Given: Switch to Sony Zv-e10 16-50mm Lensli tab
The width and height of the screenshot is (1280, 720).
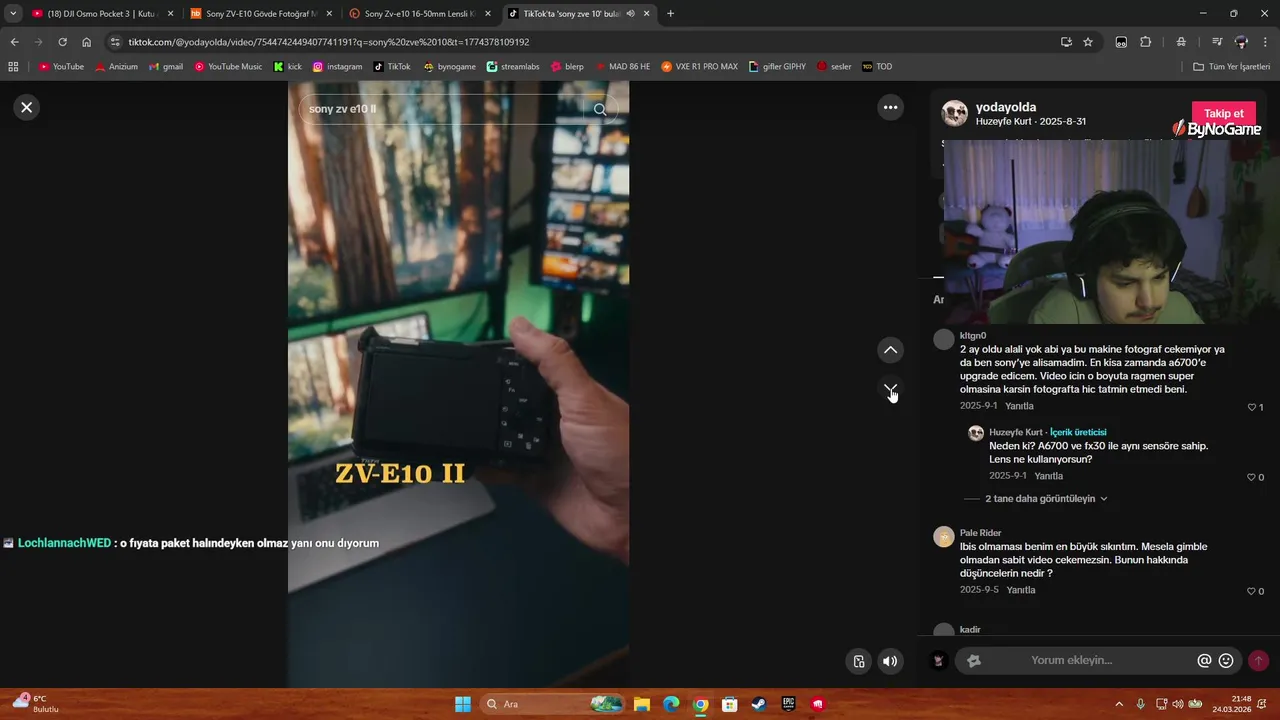Looking at the screenshot, I should (419, 14).
